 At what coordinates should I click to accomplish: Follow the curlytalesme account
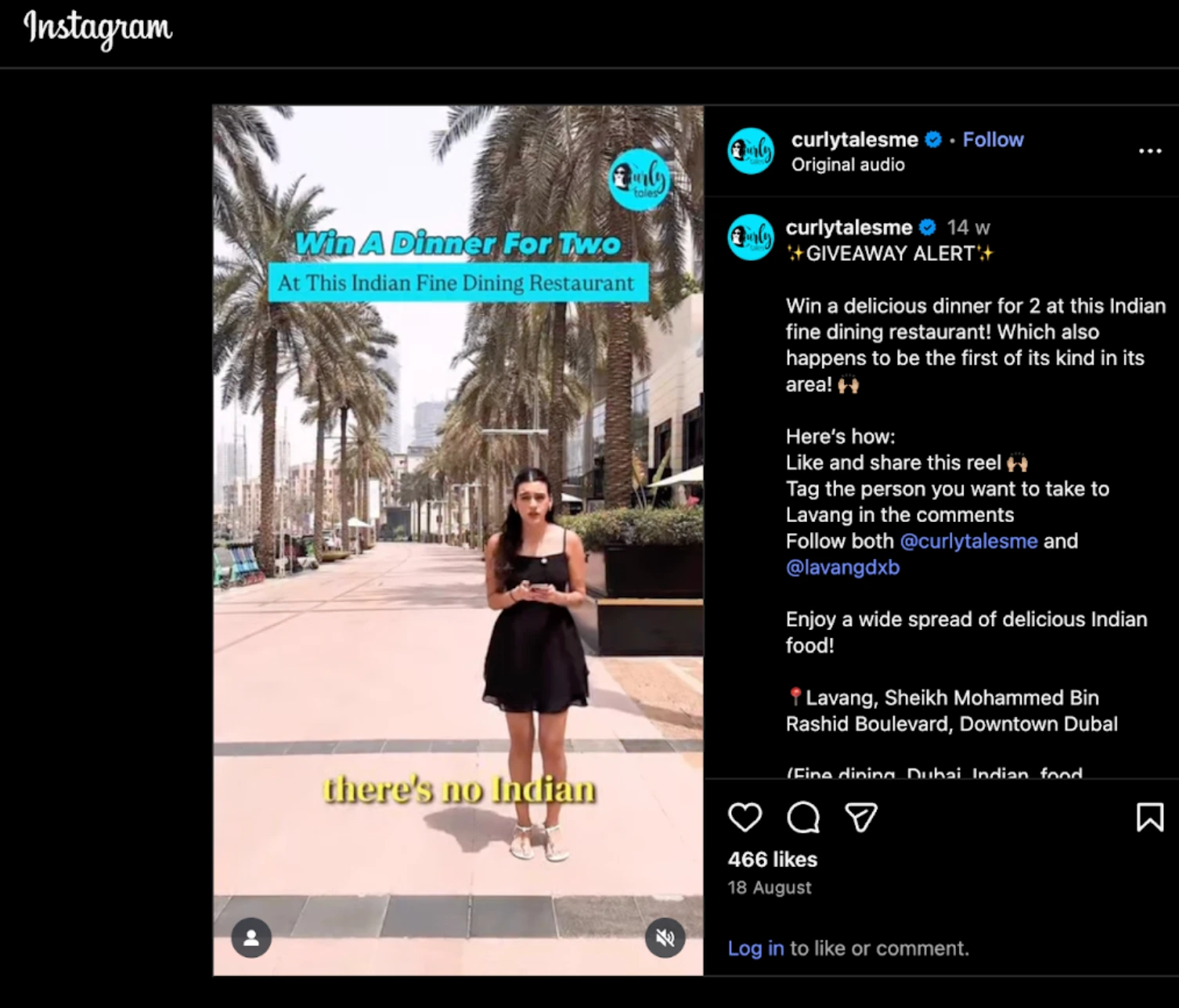click(x=993, y=139)
